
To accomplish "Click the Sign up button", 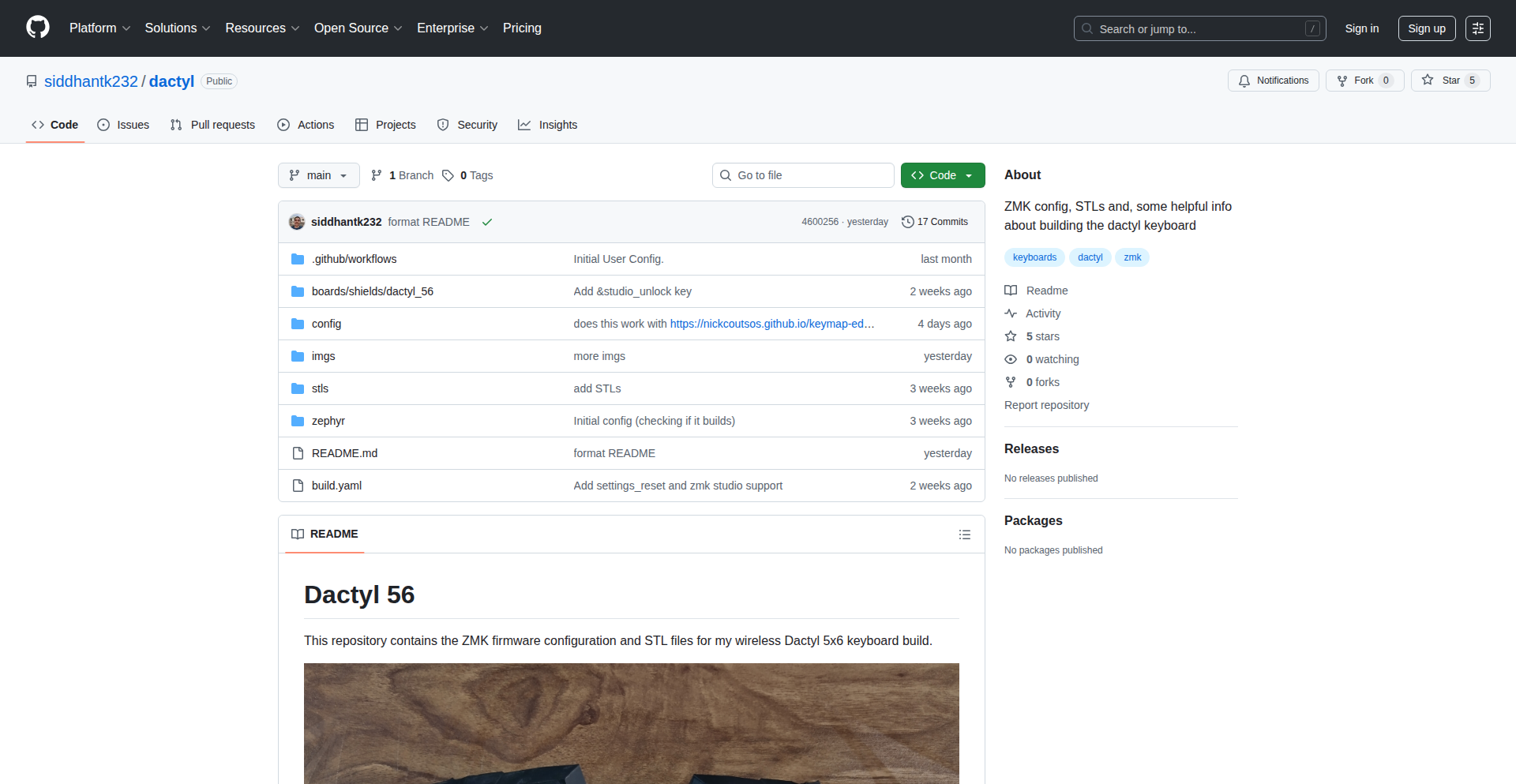I will 1427,28.
